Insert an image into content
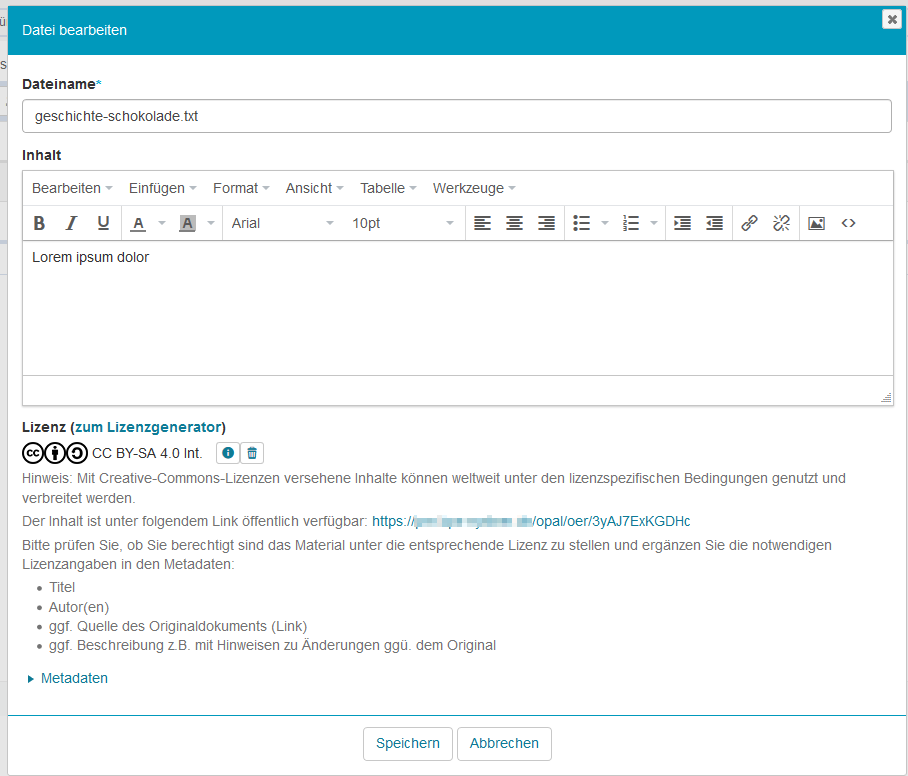 tap(816, 223)
